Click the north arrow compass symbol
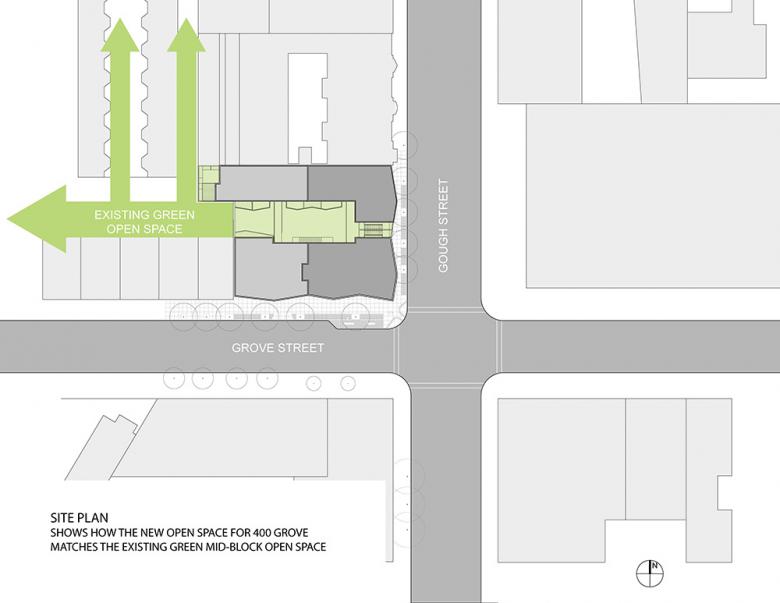 [651, 573]
